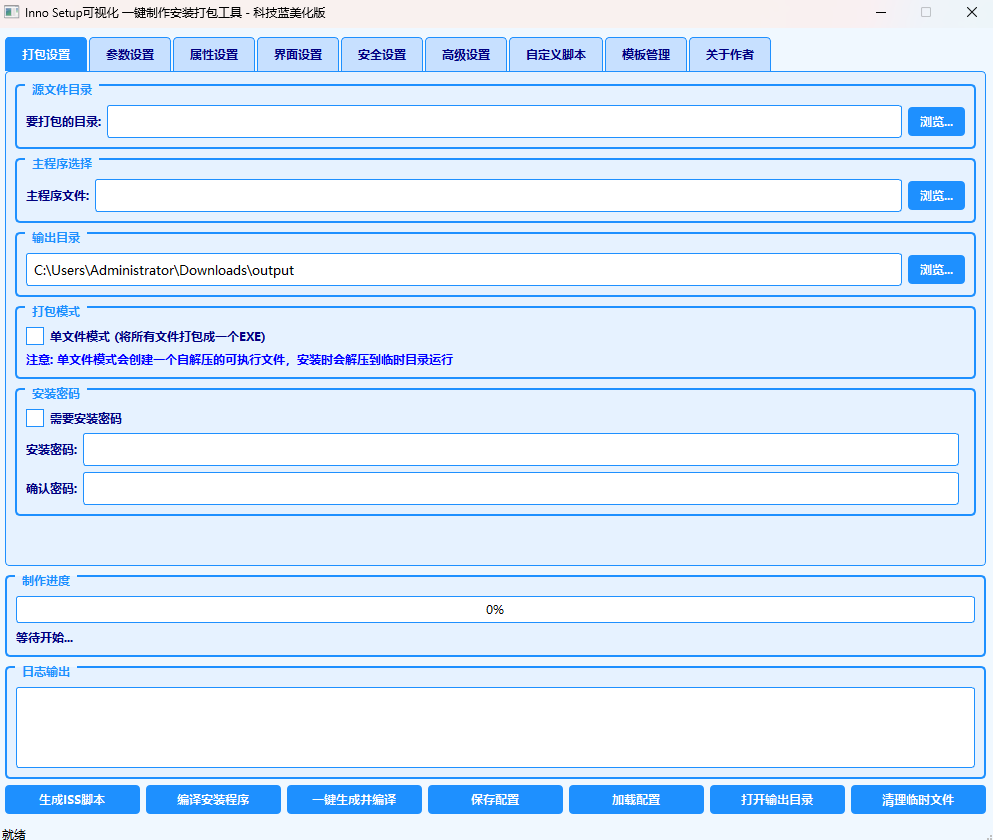Browse for the output directory

(x=936, y=270)
